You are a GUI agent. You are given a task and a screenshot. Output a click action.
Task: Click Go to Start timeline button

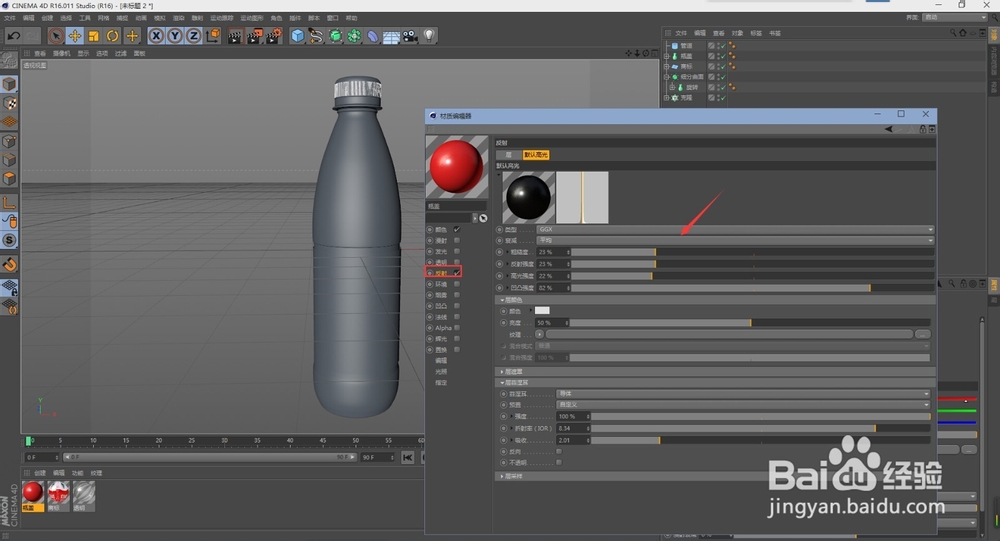coord(408,457)
